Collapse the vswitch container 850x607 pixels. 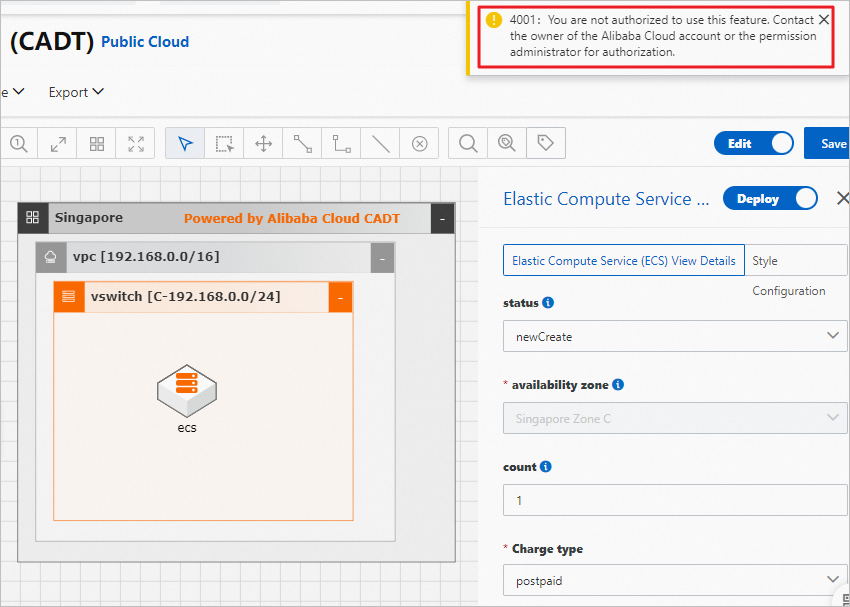coord(340,297)
